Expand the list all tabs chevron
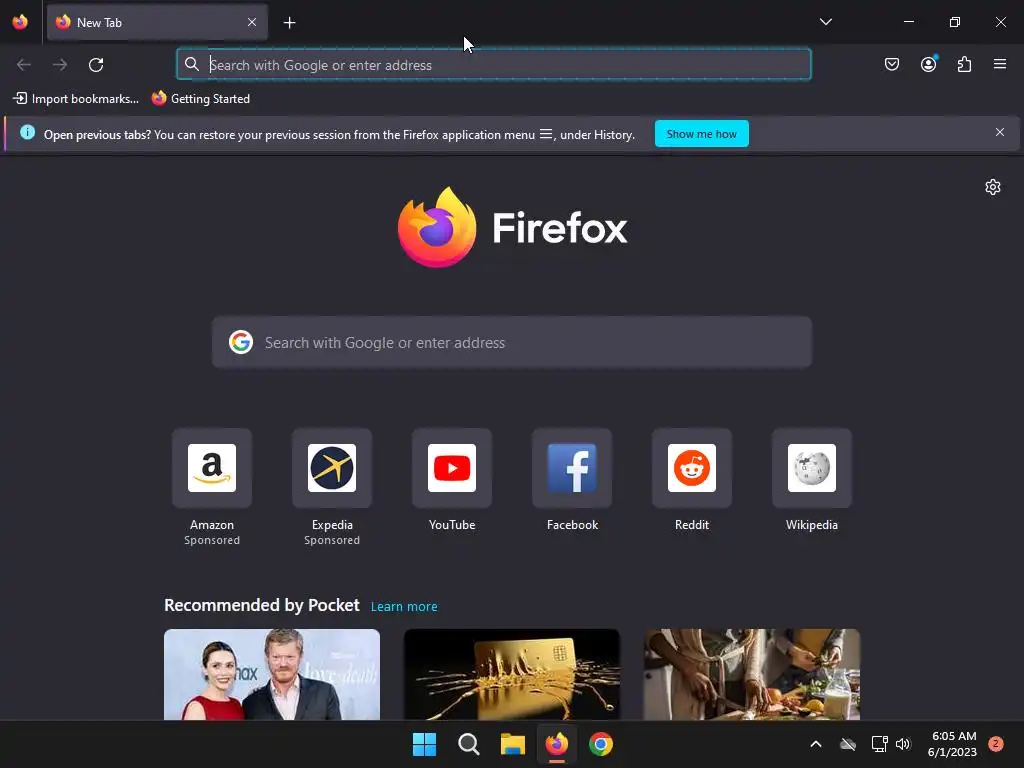Image resolution: width=1024 pixels, height=768 pixels. point(825,22)
